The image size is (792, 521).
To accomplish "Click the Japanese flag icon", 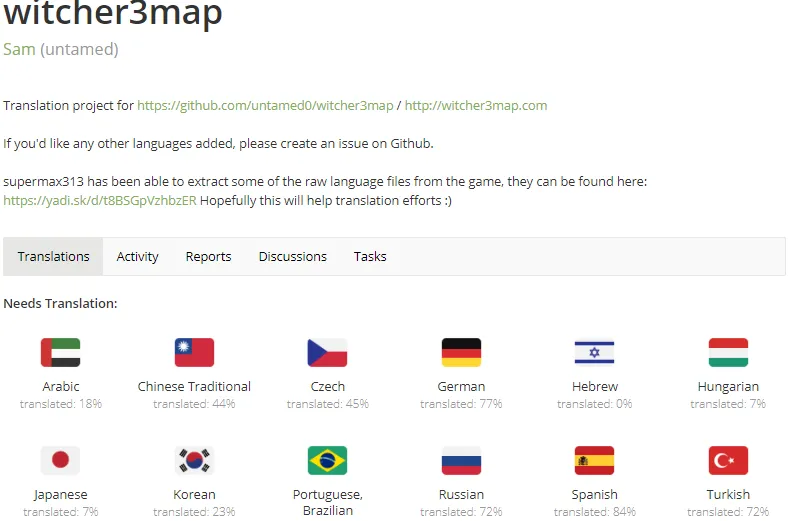I will point(61,460).
